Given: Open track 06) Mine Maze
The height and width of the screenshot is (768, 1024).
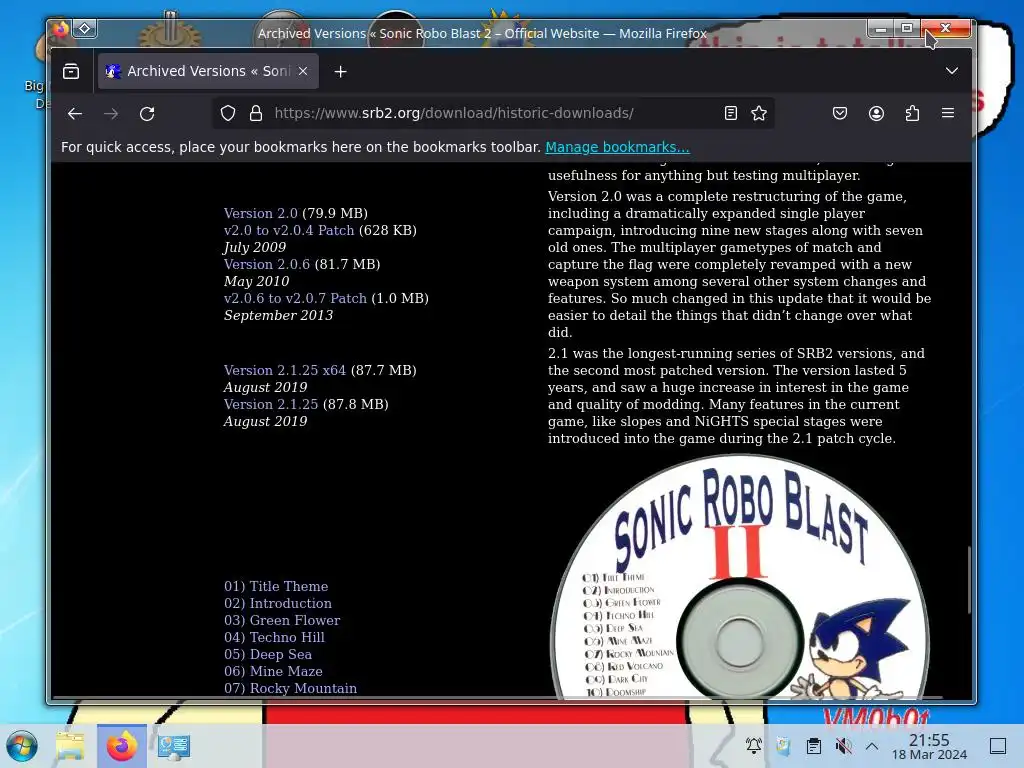Looking at the screenshot, I should (x=273, y=671).
